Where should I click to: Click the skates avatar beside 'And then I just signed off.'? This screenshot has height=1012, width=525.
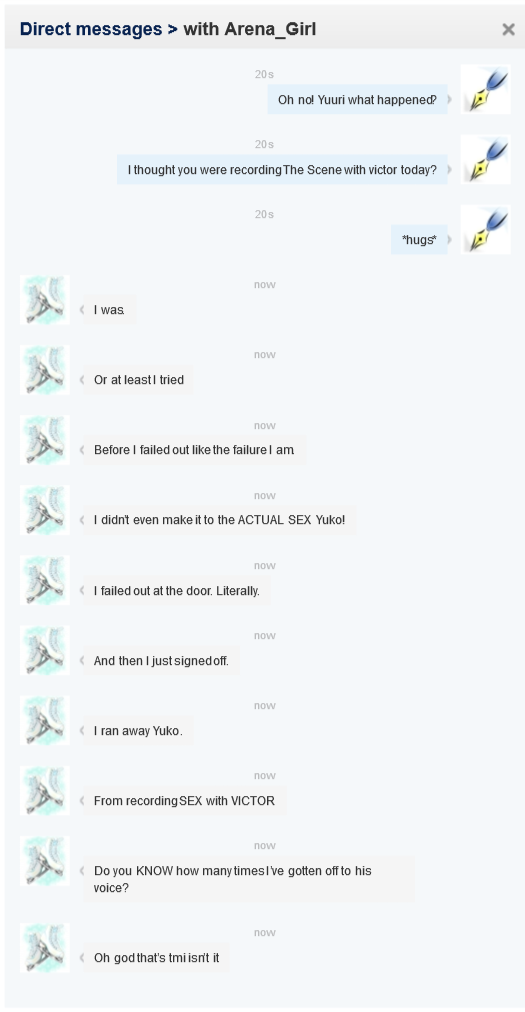tap(45, 651)
